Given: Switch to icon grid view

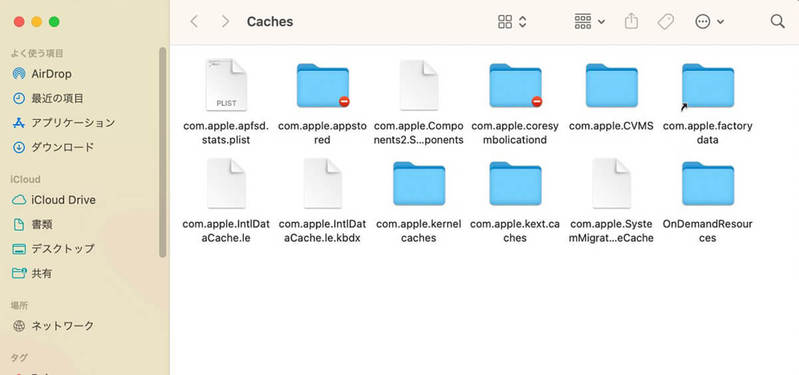Looking at the screenshot, I should 504,21.
